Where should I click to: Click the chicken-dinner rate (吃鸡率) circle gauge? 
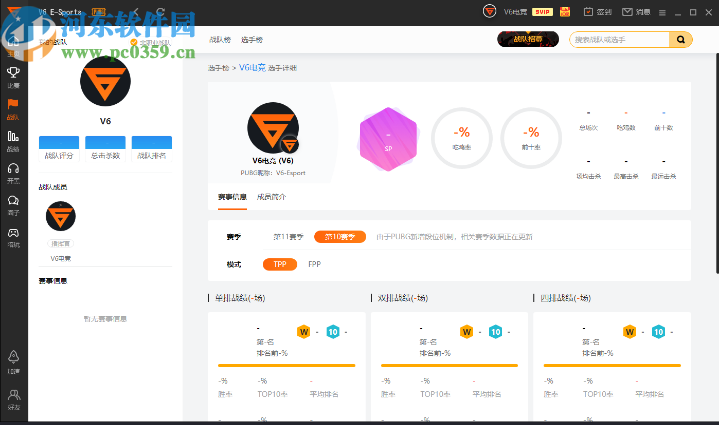pyautogui.click(x=462, y=138)
